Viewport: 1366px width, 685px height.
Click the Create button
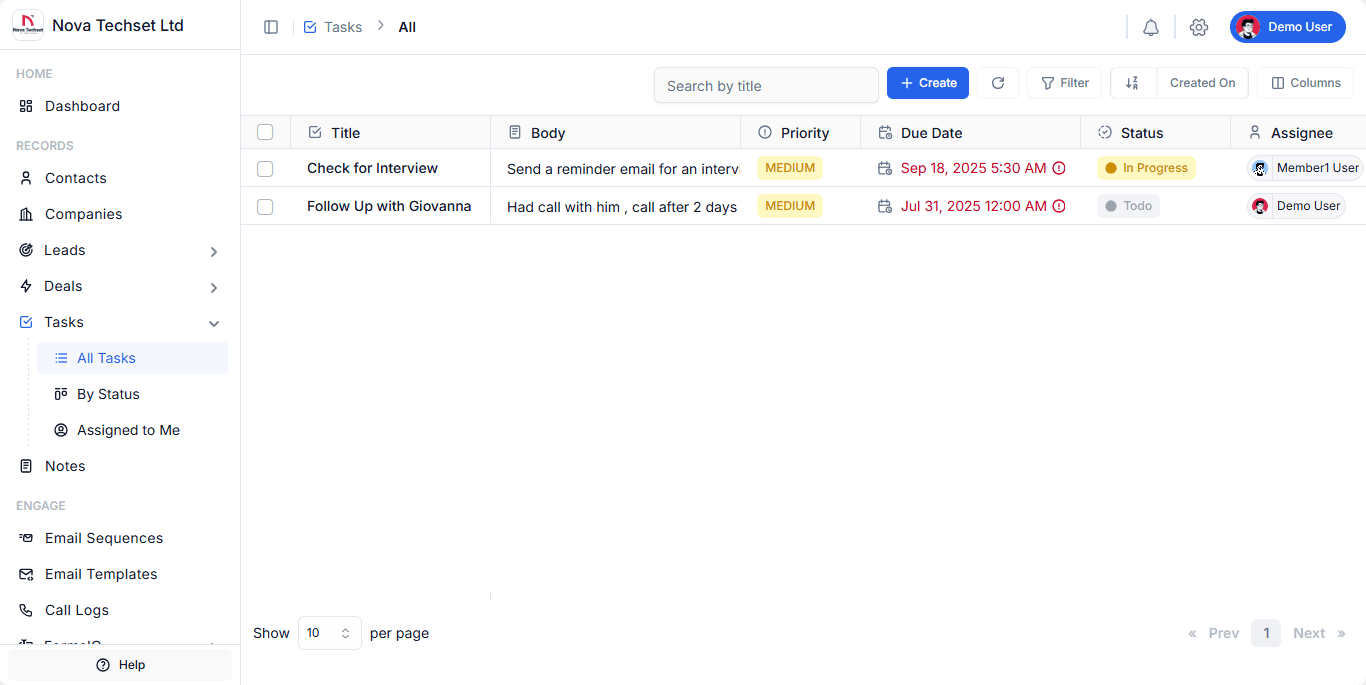pos(927,83)
